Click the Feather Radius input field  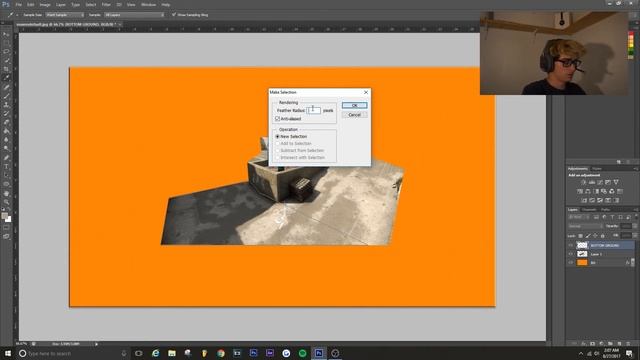tap(313, 110)
